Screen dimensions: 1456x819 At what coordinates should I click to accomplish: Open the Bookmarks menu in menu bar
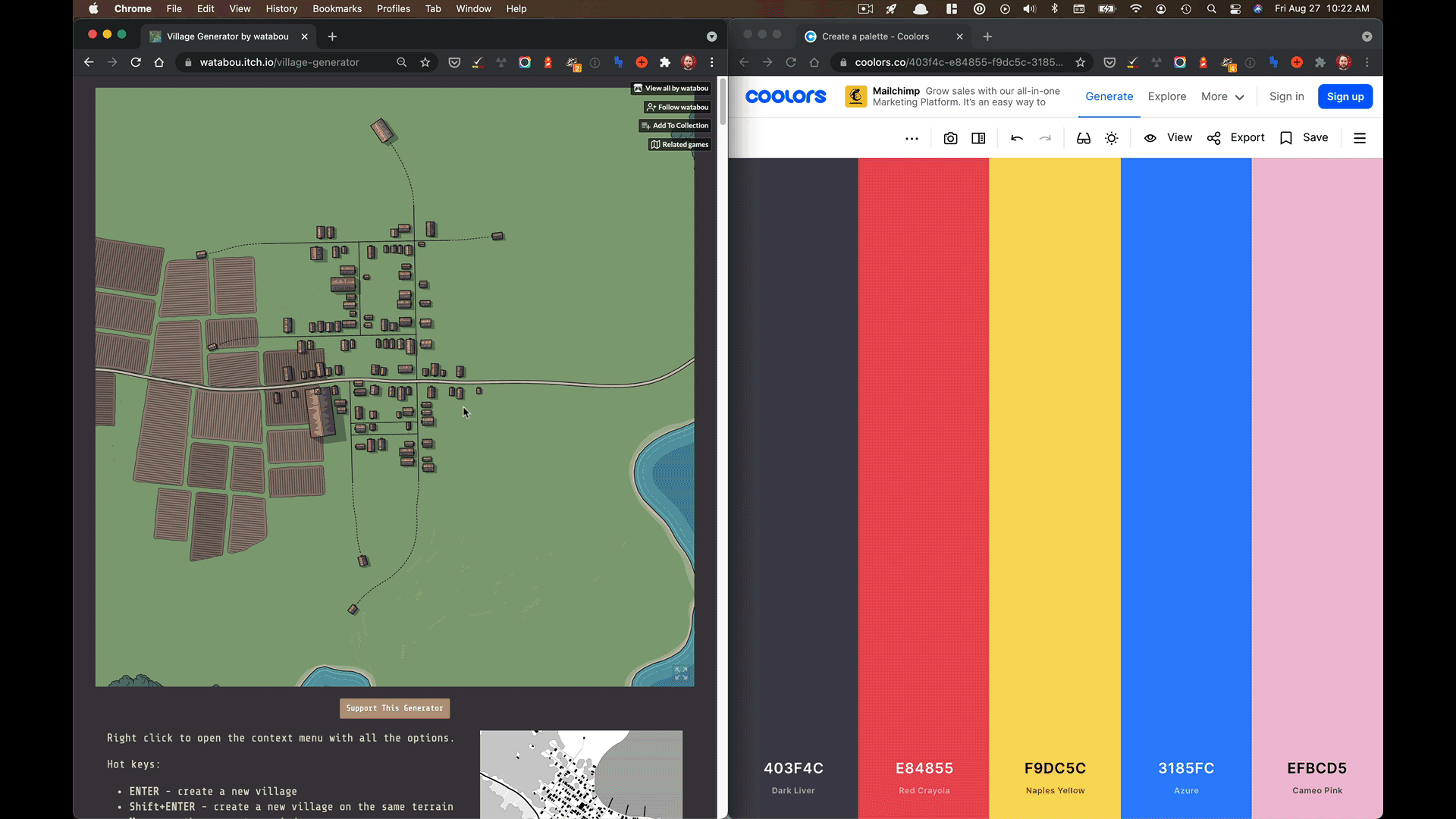(337, 8)
